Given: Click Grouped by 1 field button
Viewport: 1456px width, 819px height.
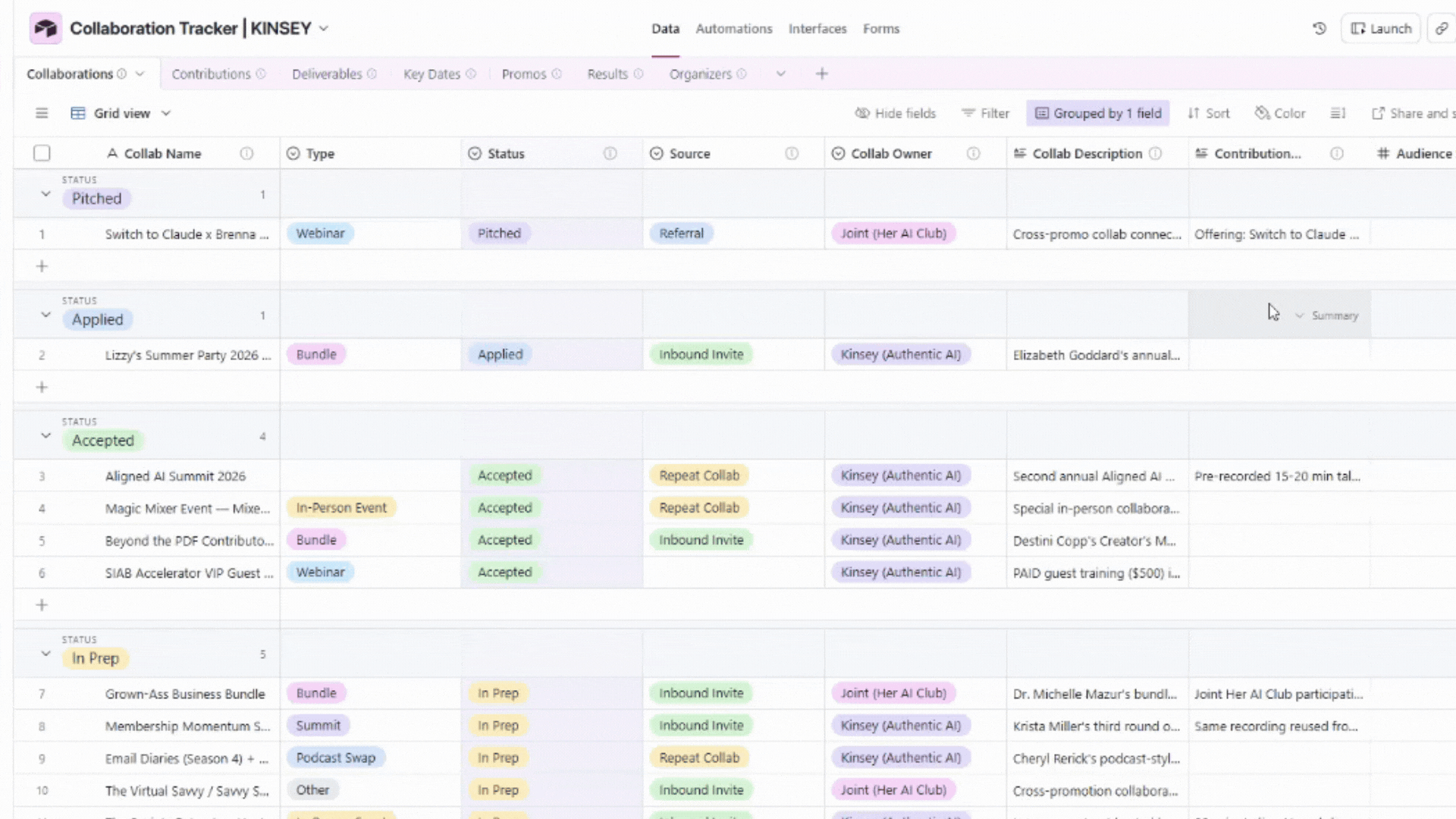Looking at the screenshot, I should click(1098, 113).
